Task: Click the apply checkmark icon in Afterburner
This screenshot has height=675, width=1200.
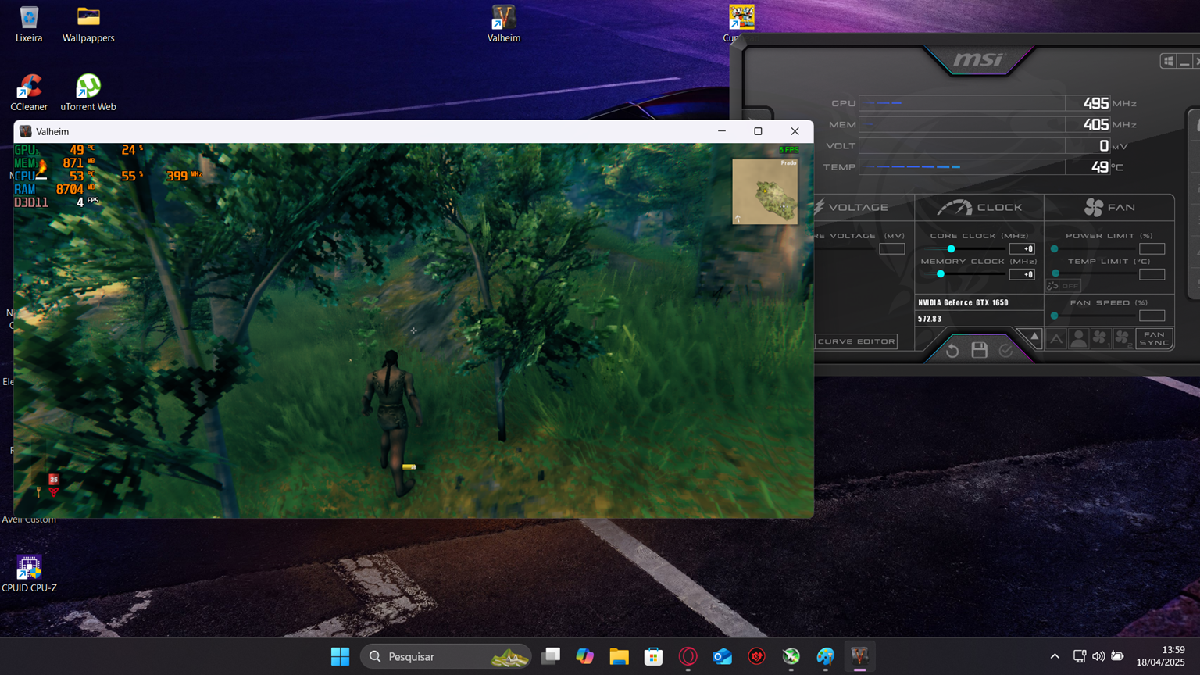Action: 1006,350
